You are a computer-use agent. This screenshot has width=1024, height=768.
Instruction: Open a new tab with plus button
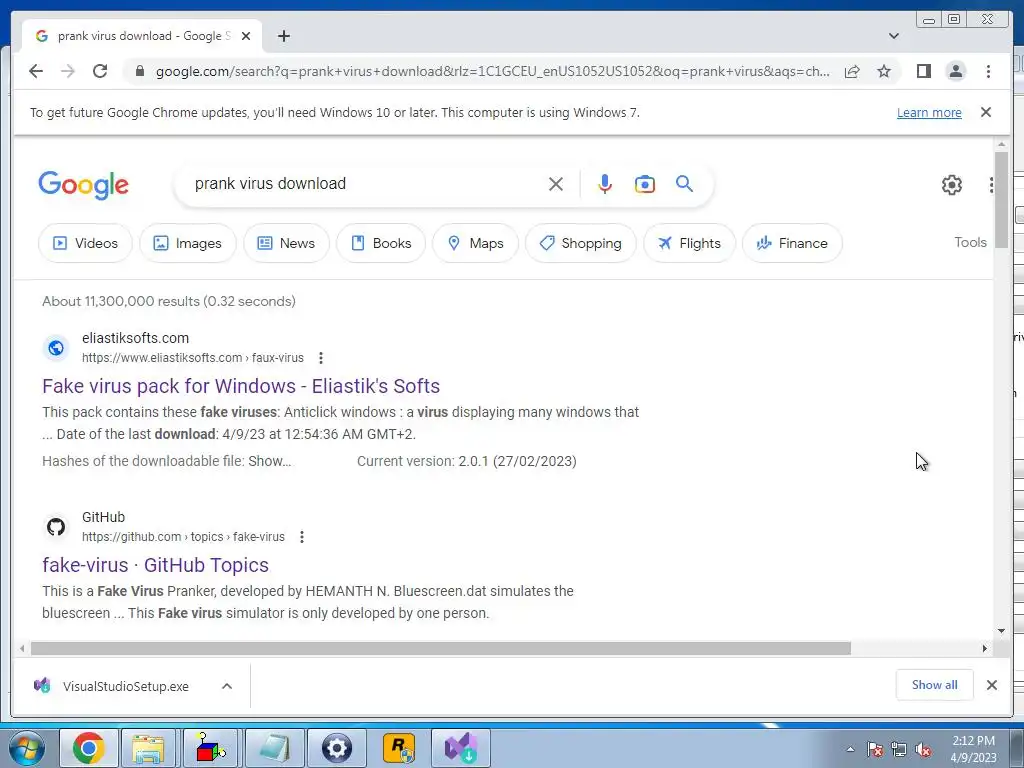[x=283, y=36]
